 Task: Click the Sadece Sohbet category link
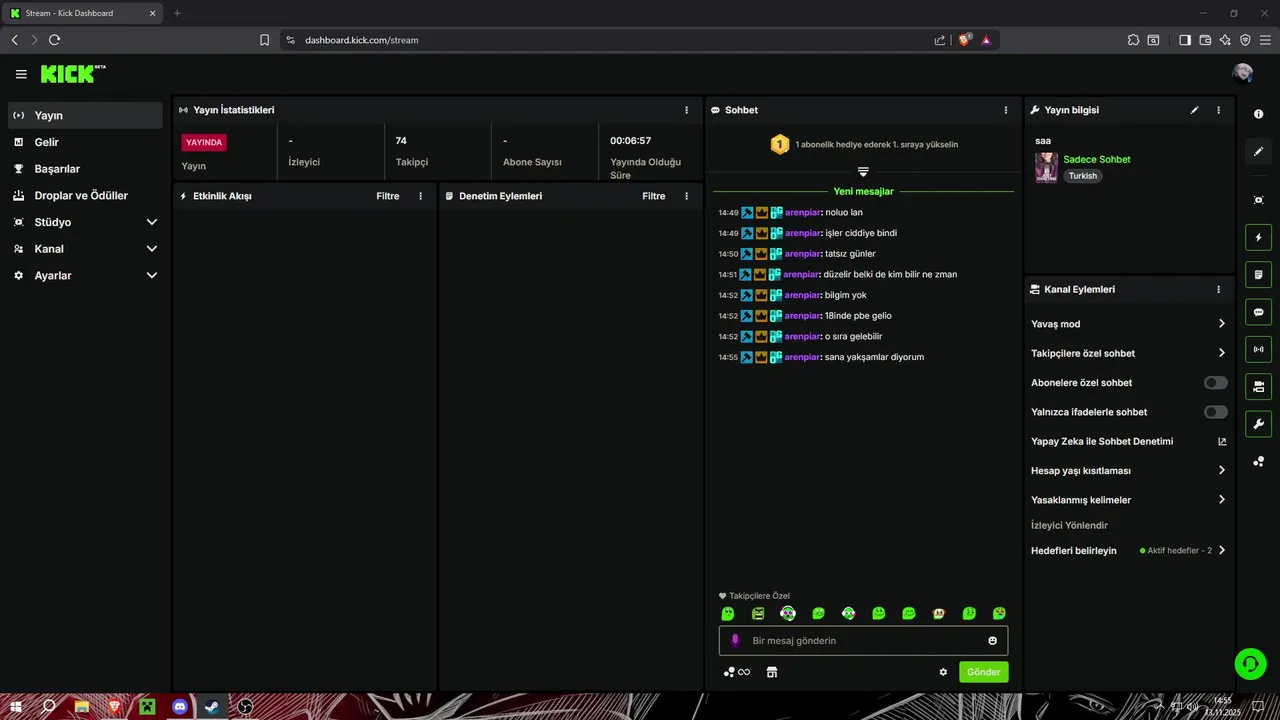1097,159
